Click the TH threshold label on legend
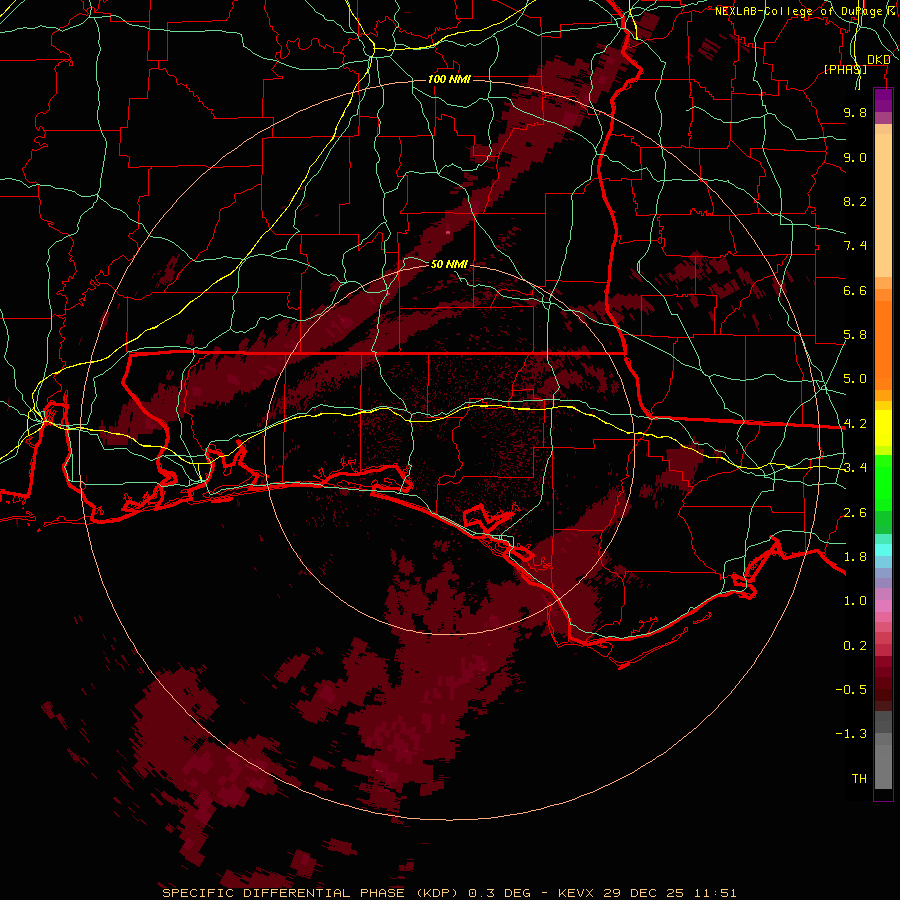This screenshot has height=900, width=900. [x=859, y=779]
